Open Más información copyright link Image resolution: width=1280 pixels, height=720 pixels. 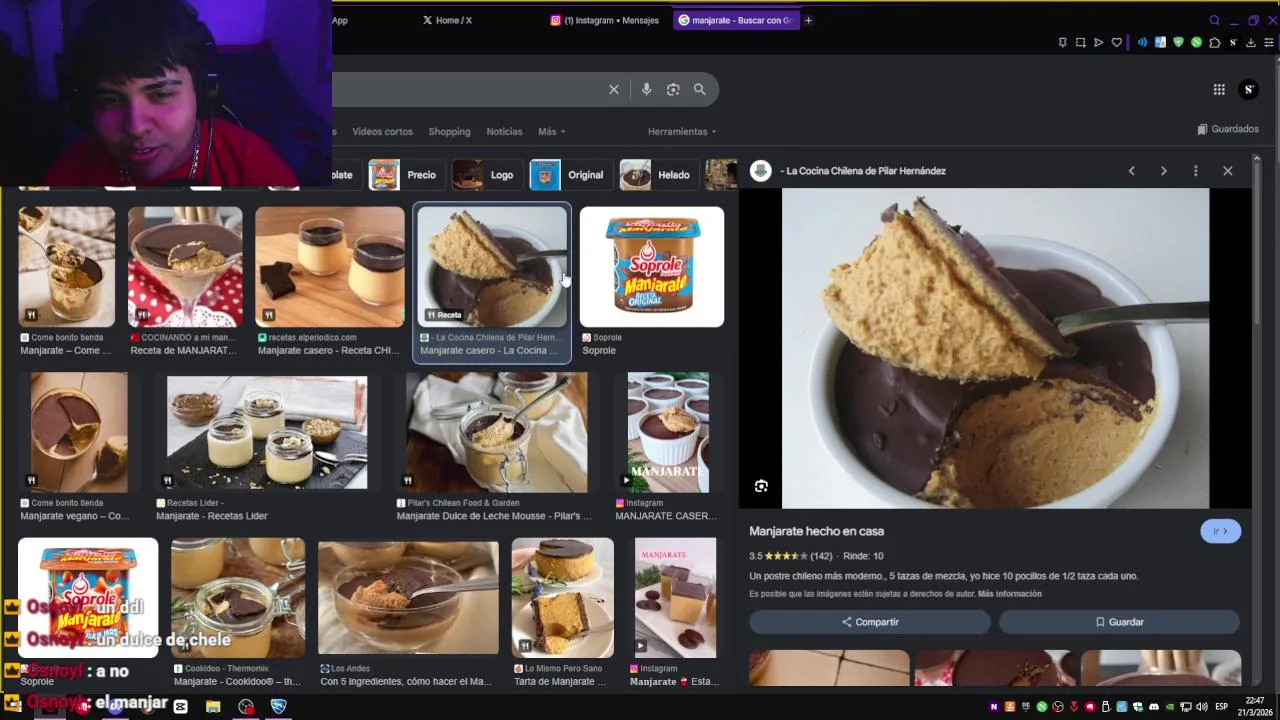point(1009,594)
